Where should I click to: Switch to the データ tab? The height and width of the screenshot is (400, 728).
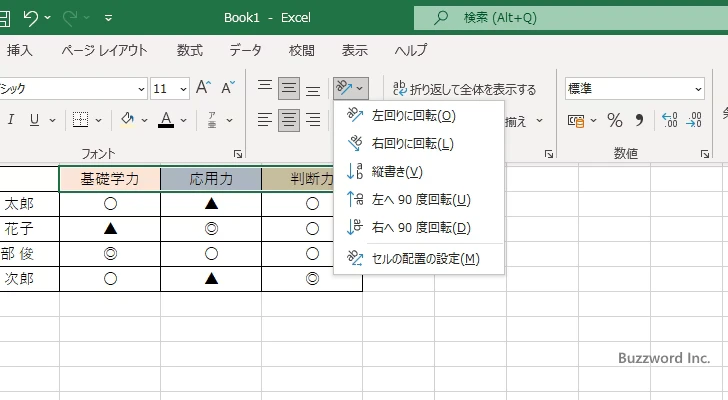(245, 50)
